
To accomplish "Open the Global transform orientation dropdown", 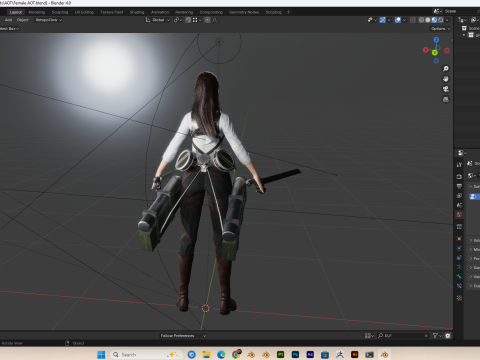I will [158, 20].
